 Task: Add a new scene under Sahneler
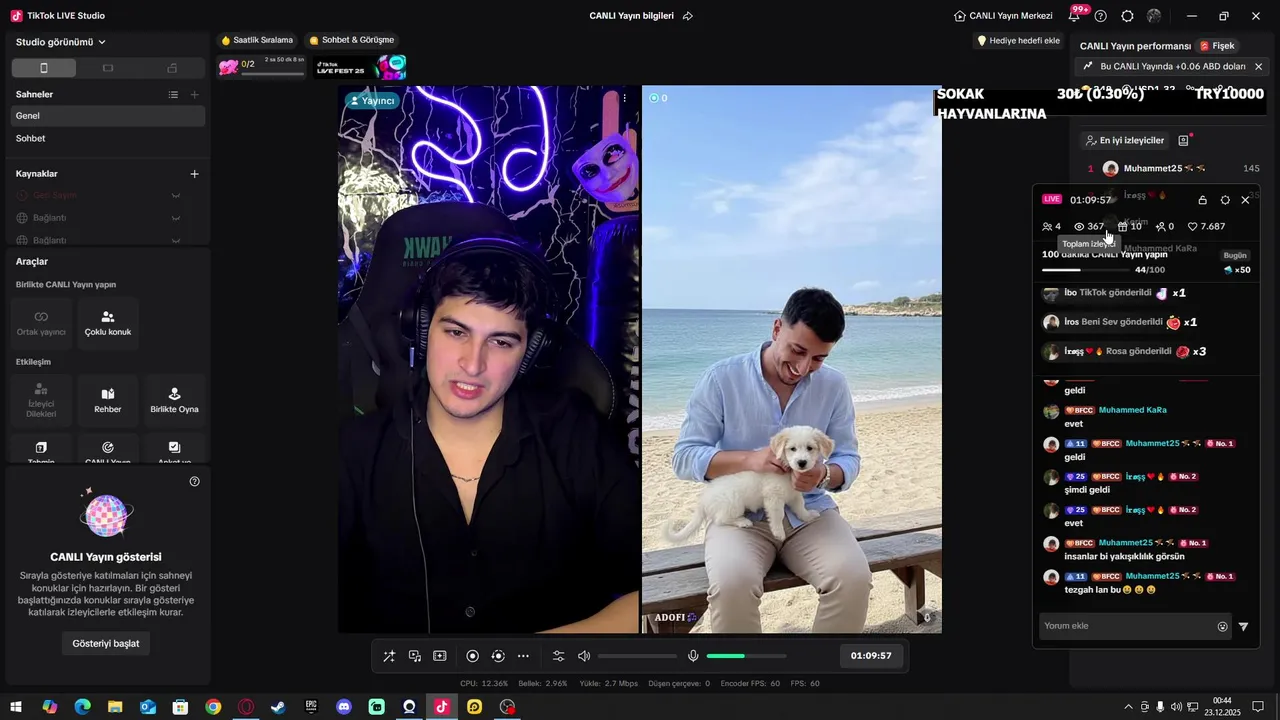pyautogui.click(x=195, y=94)
